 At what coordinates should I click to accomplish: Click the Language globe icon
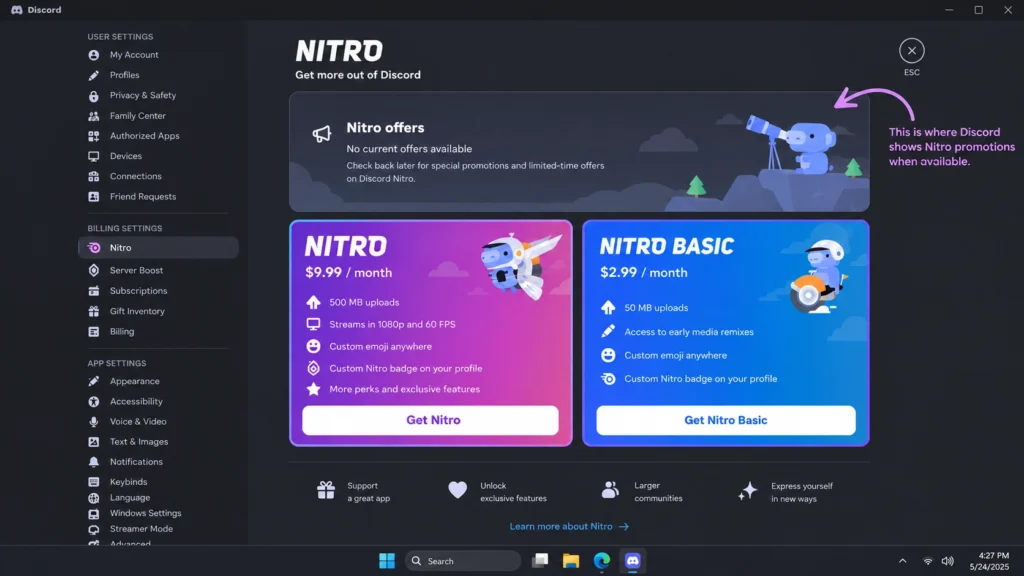(94, 498)
